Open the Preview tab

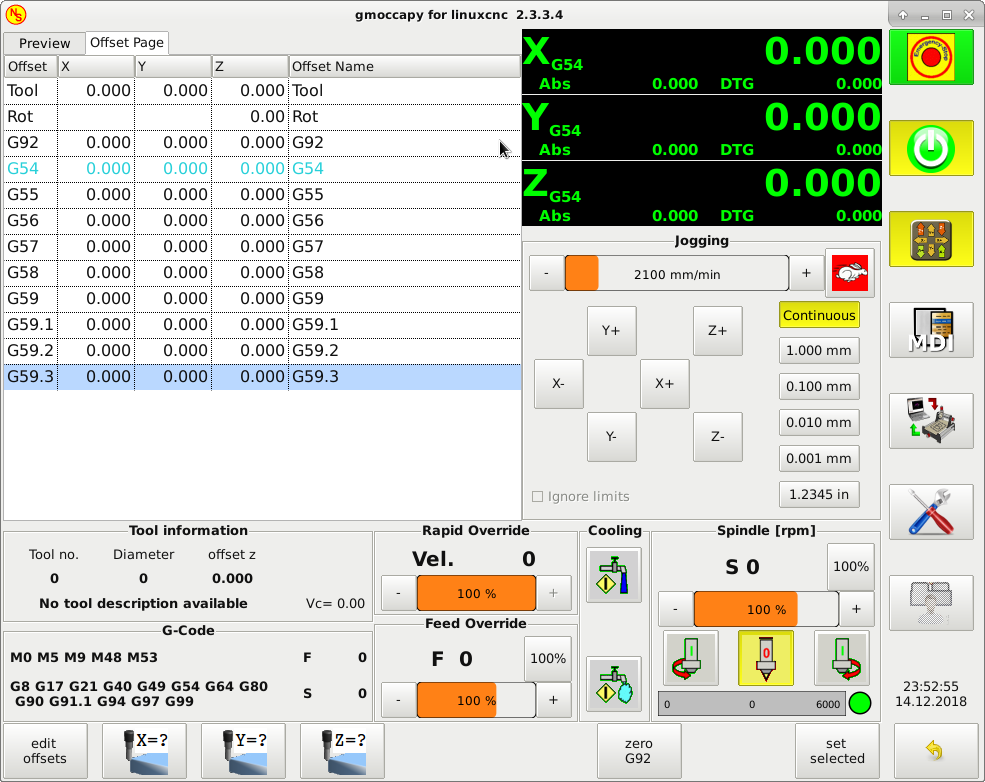click(x=44, y=43)
